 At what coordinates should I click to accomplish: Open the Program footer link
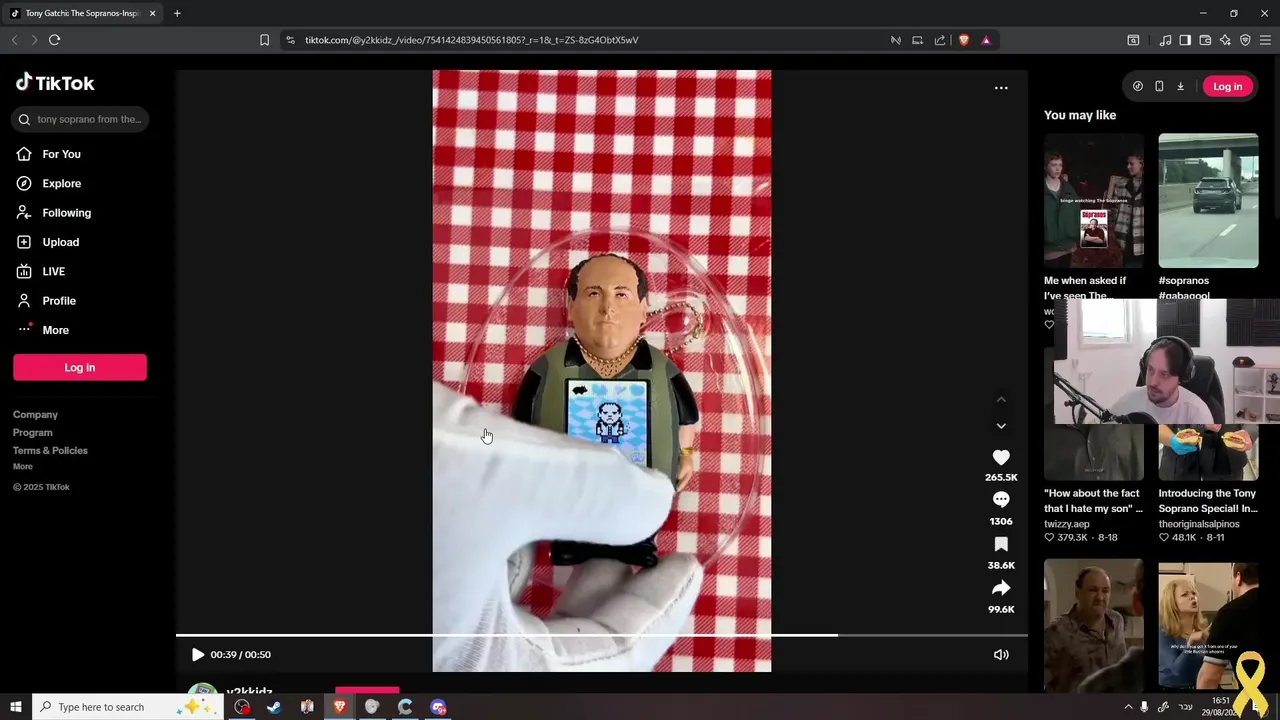pos(32,432)
